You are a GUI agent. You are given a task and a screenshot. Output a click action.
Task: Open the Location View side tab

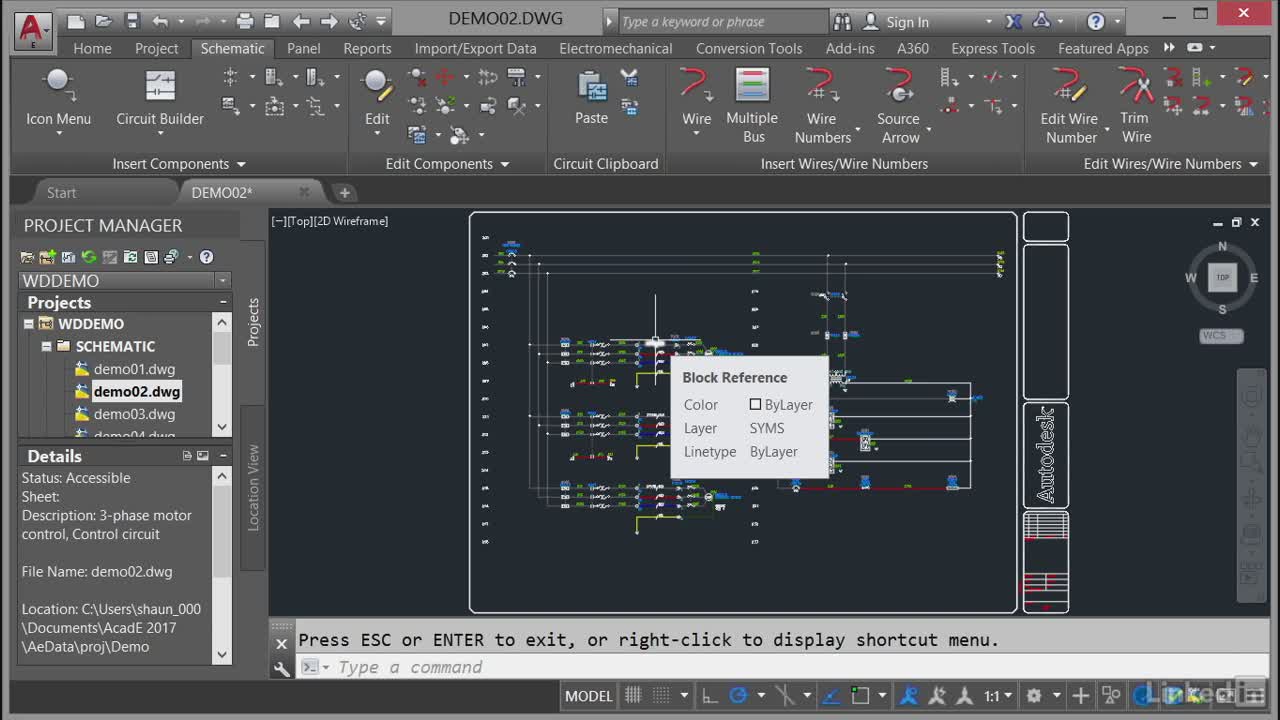pos(253,487)
